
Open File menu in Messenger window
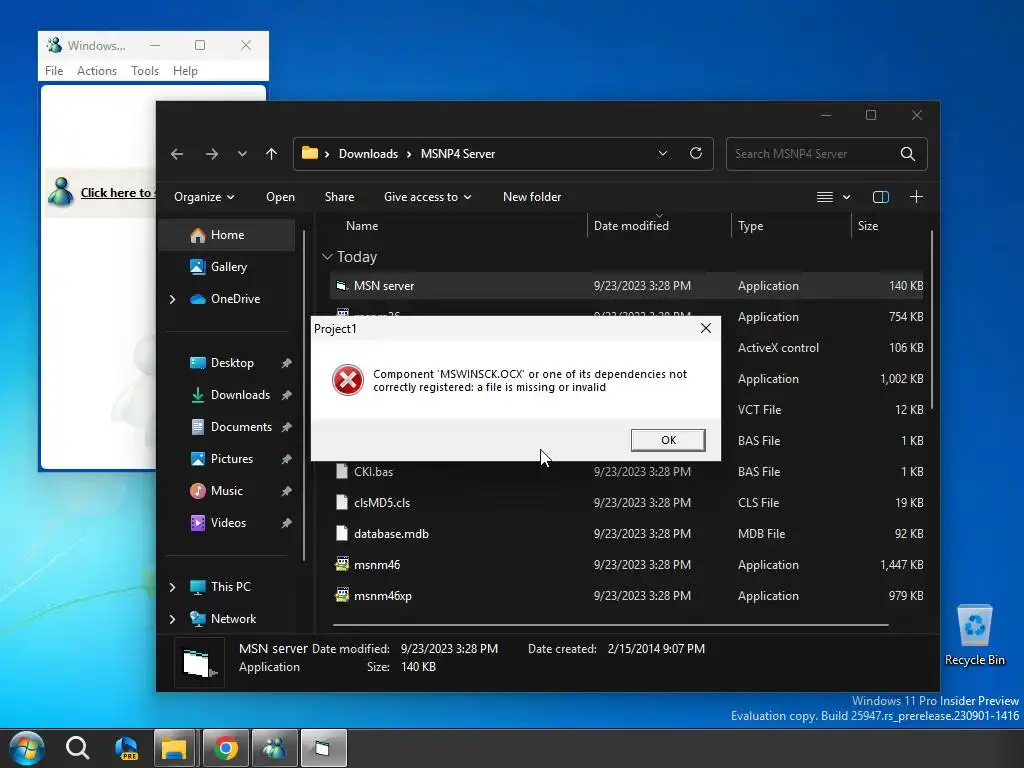[x=54, y=71]
